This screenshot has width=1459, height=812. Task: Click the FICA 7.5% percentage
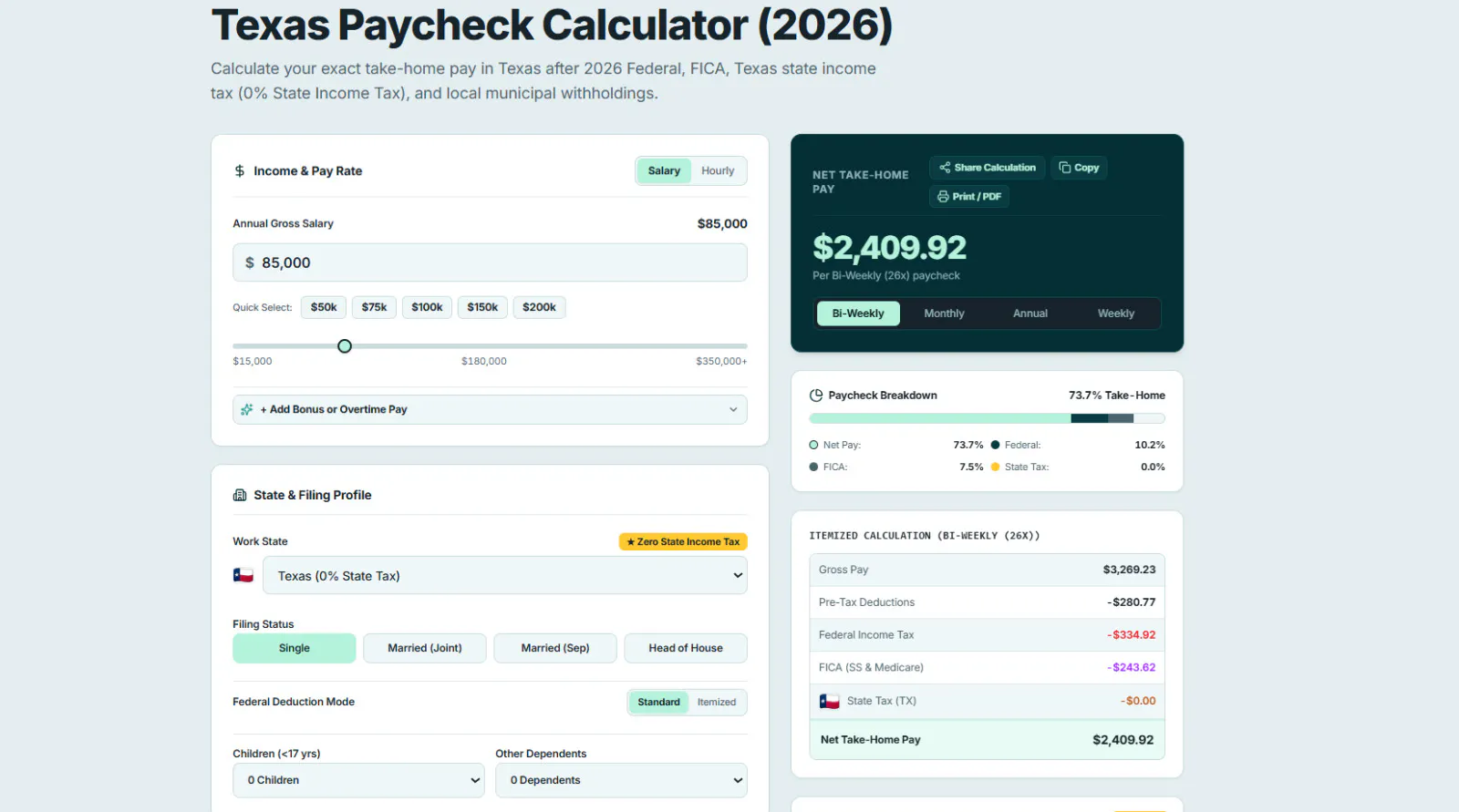click(x=971, y=467)
